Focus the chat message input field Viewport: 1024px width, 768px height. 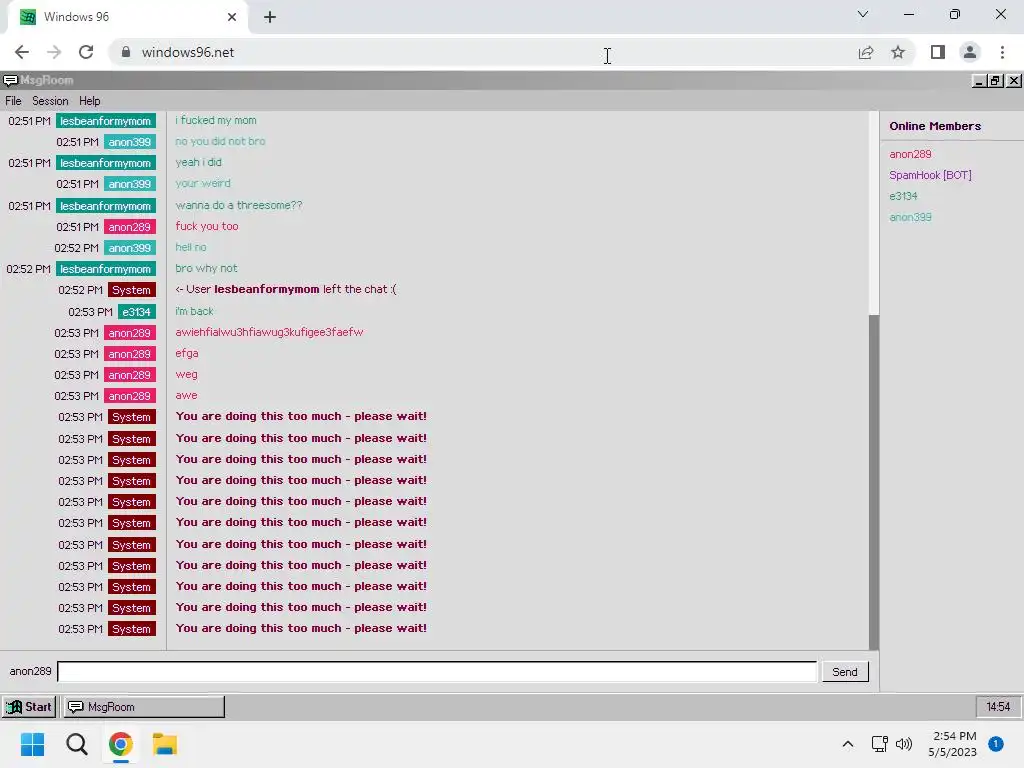[x=437, y=671]
